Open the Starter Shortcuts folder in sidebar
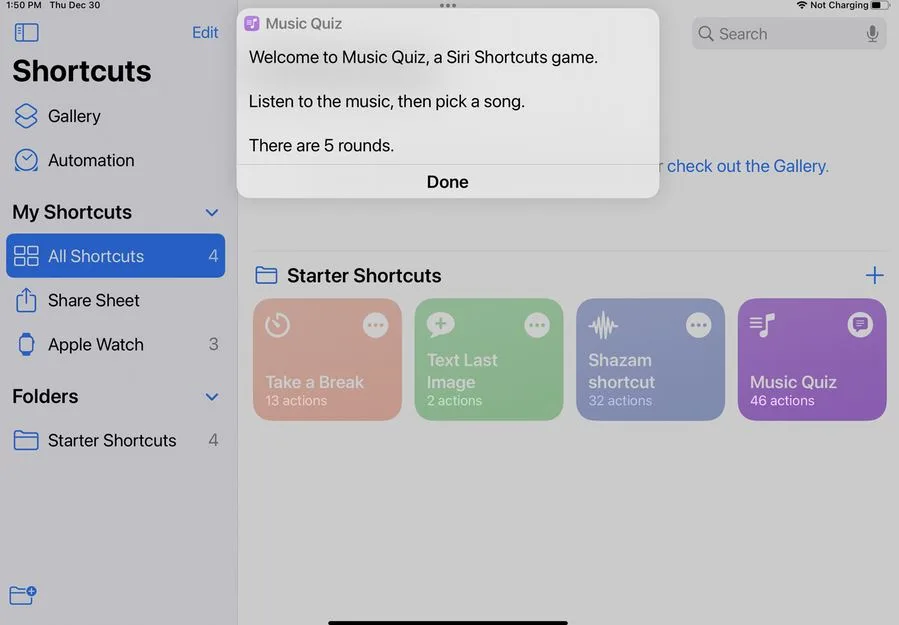 pos(115,440)
